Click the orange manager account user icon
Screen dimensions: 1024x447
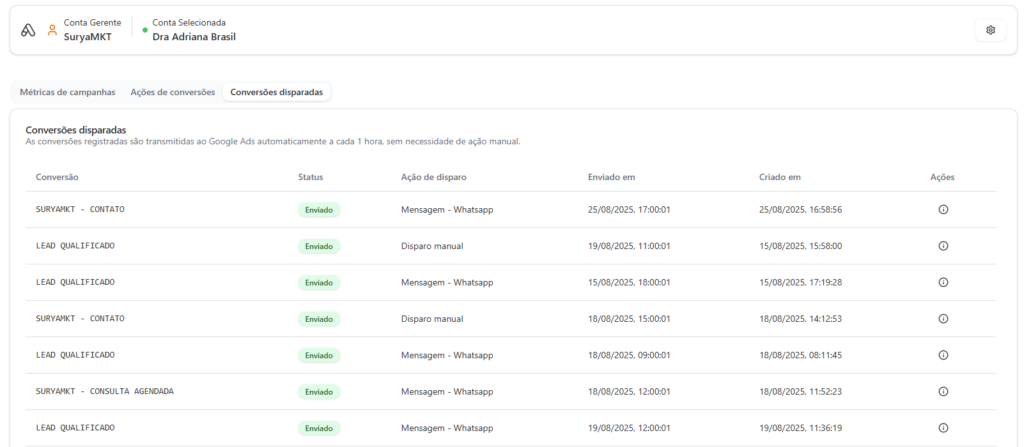(52, 30)
